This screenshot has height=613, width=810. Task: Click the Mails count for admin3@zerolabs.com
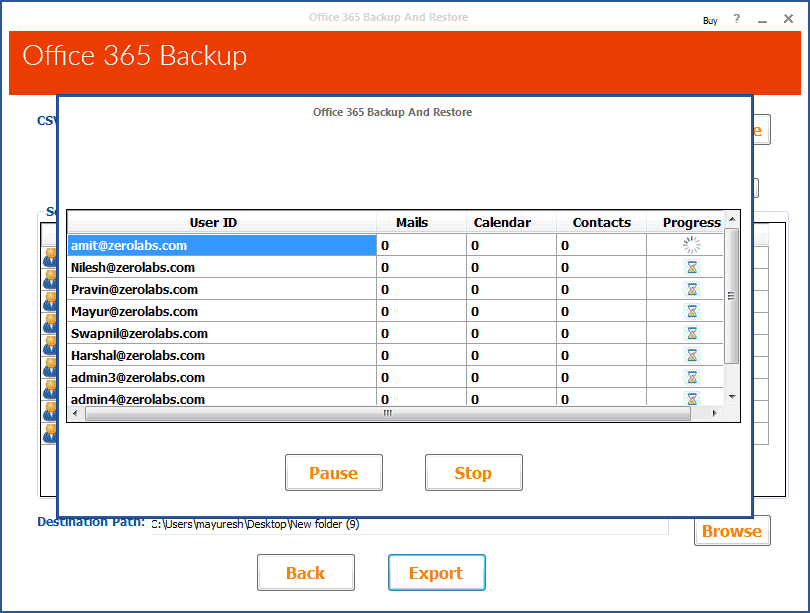click(x=421, y=378)
